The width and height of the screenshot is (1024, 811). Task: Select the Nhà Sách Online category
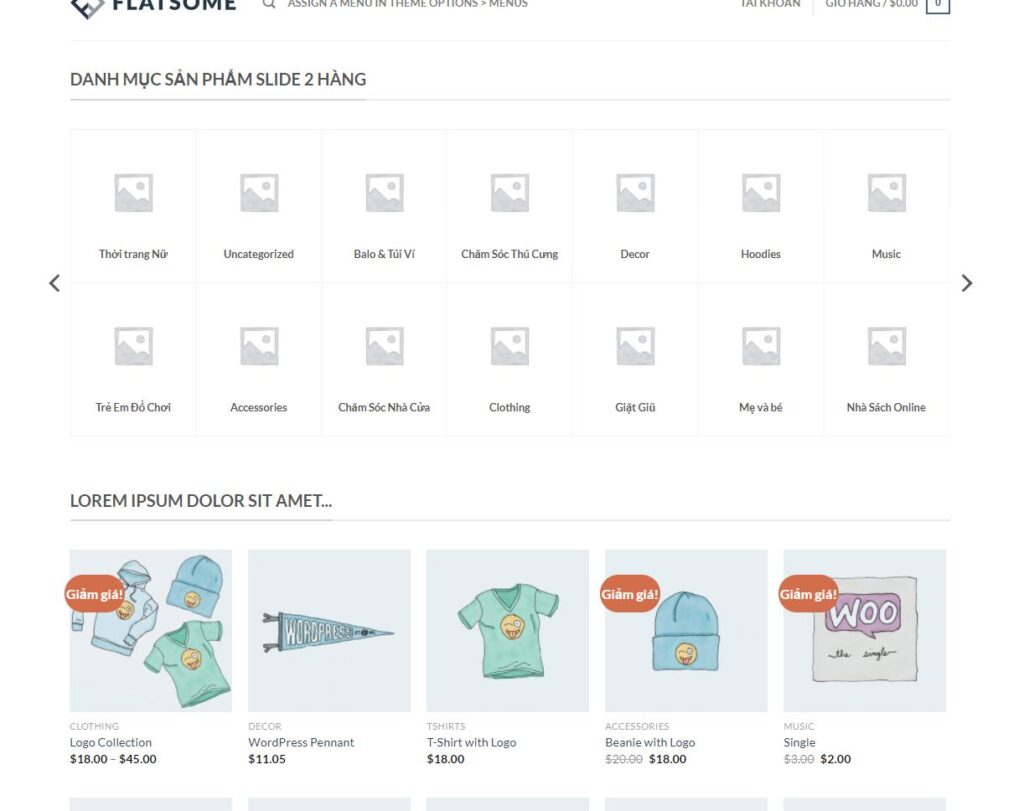886,407
